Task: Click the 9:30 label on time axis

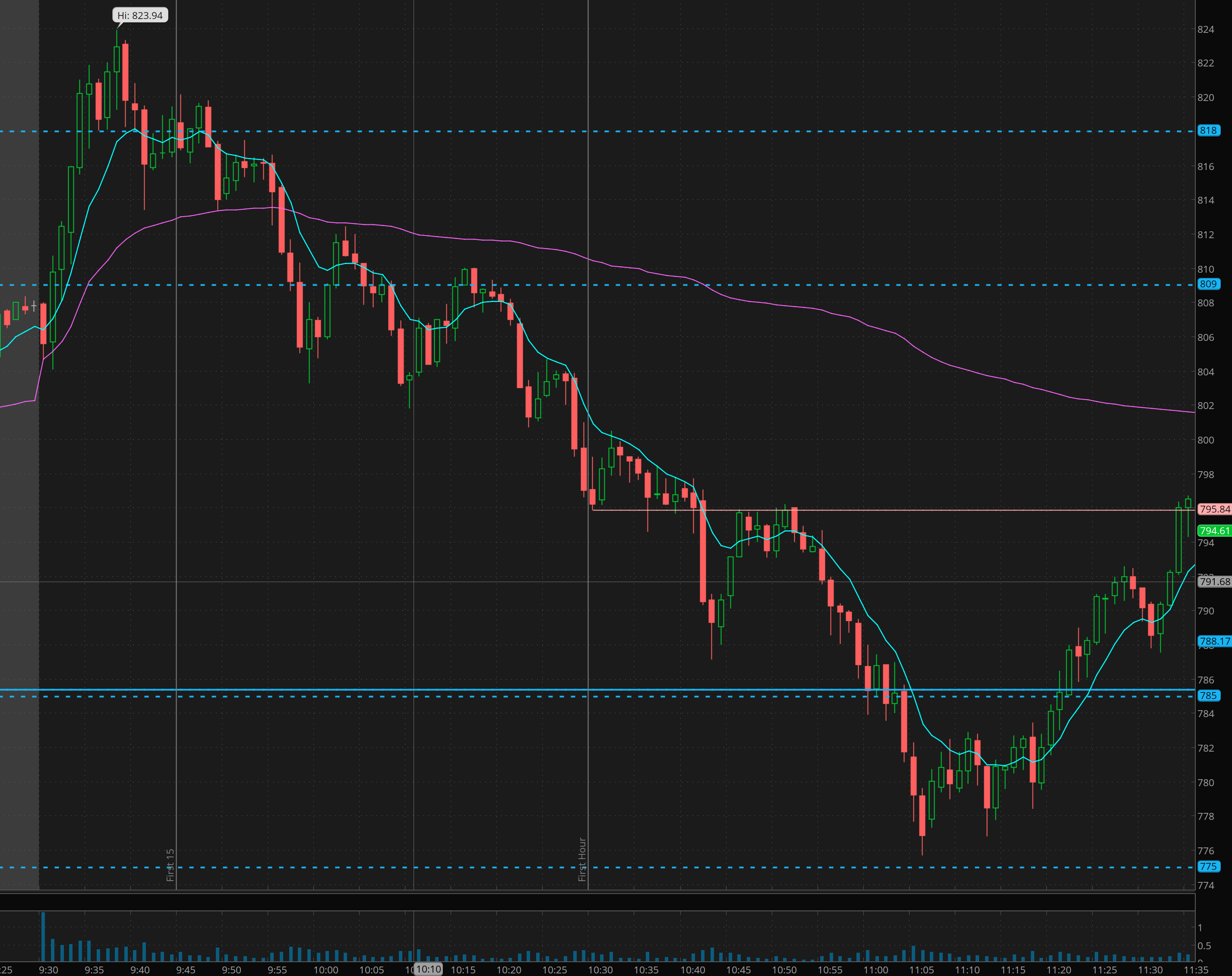Action: (x=49, y=970)
